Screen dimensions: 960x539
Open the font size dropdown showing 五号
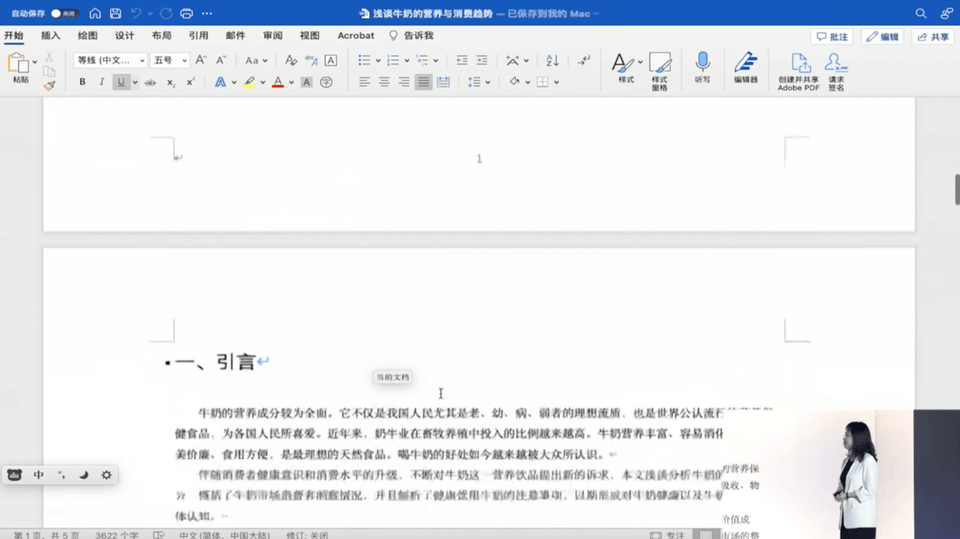170,60
